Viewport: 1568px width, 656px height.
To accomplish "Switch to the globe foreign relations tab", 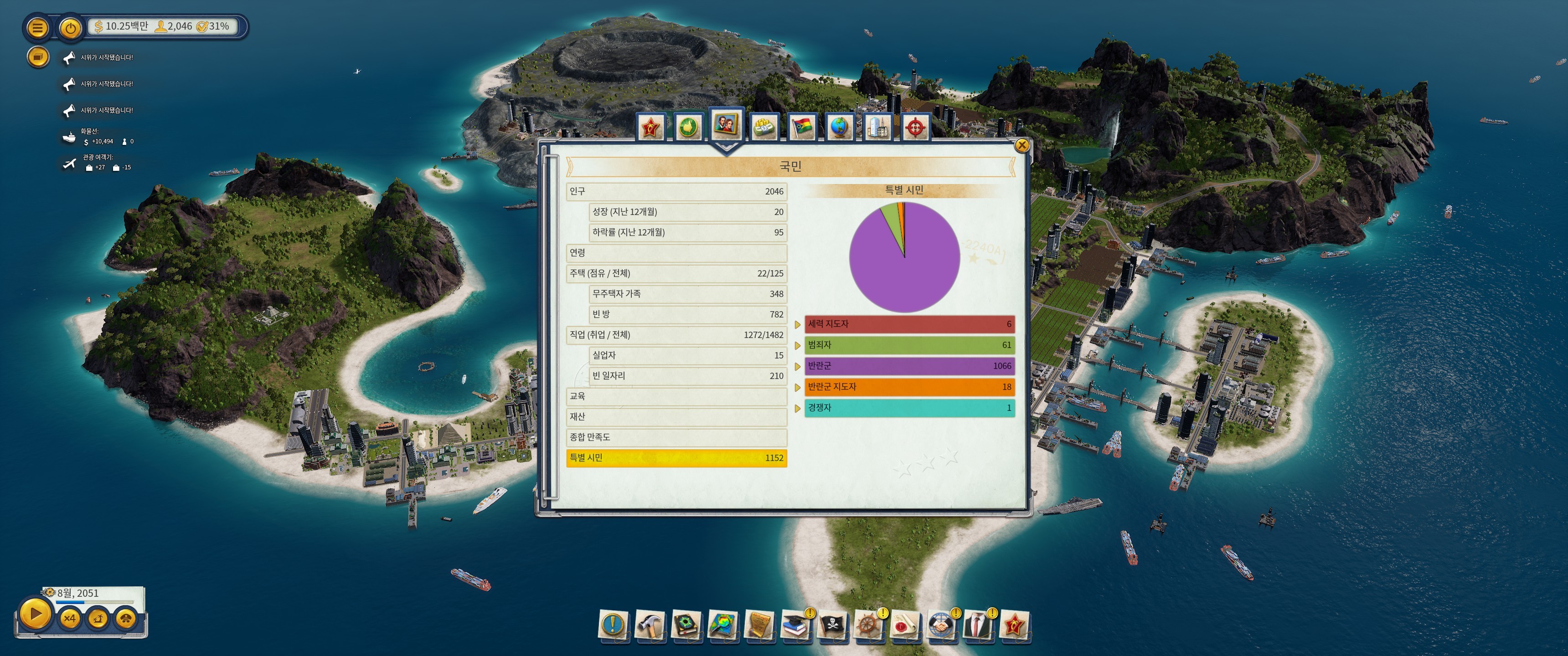I will coord(840,127).
